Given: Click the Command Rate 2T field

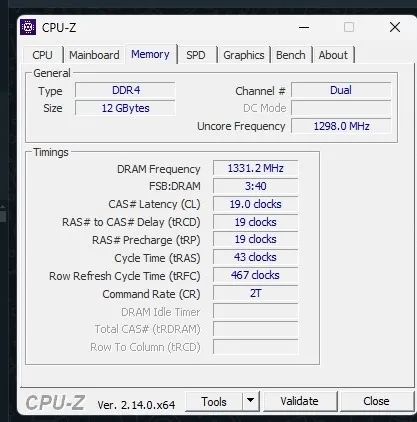Looking at the screenshot, I should coord(255,293).
